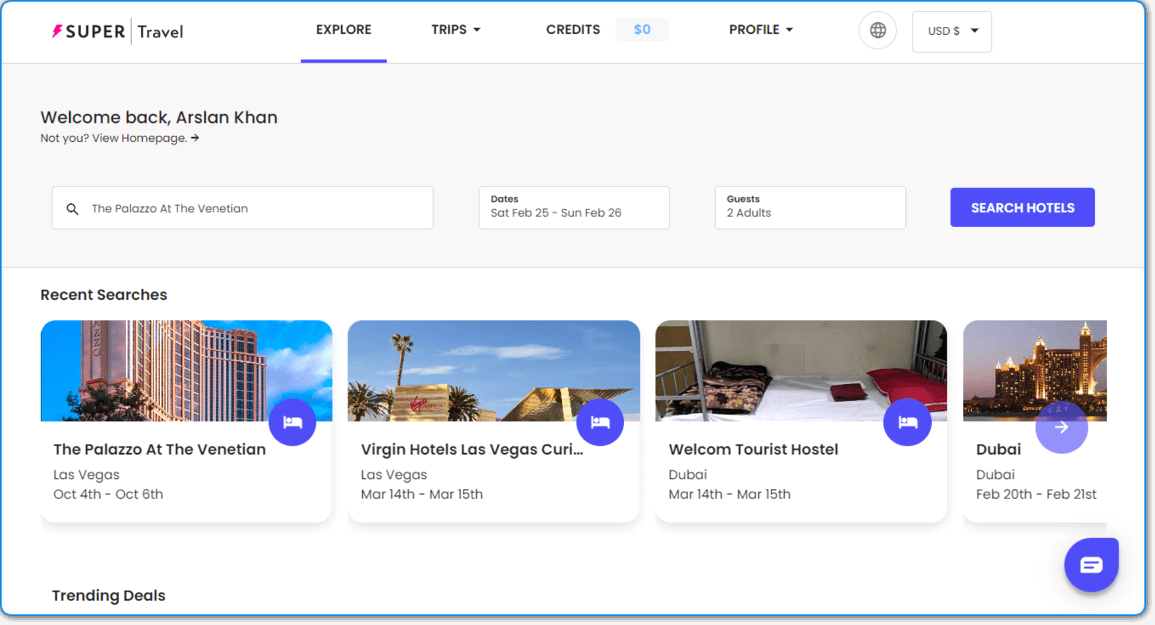This screenshot has height=625, width=1155.
Task: Click bed icon on Palazzo card
Action: [x=292, y=422]
